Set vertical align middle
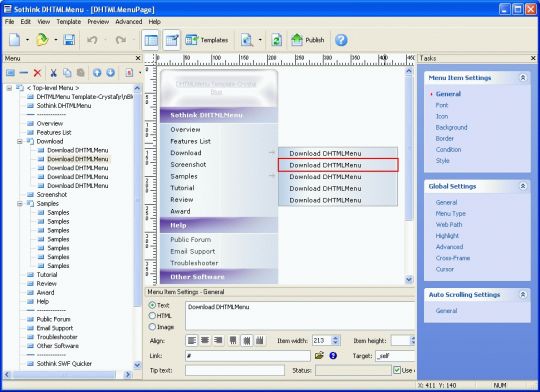This screenshot has height=392, width=540. click(x=247, y=341)
